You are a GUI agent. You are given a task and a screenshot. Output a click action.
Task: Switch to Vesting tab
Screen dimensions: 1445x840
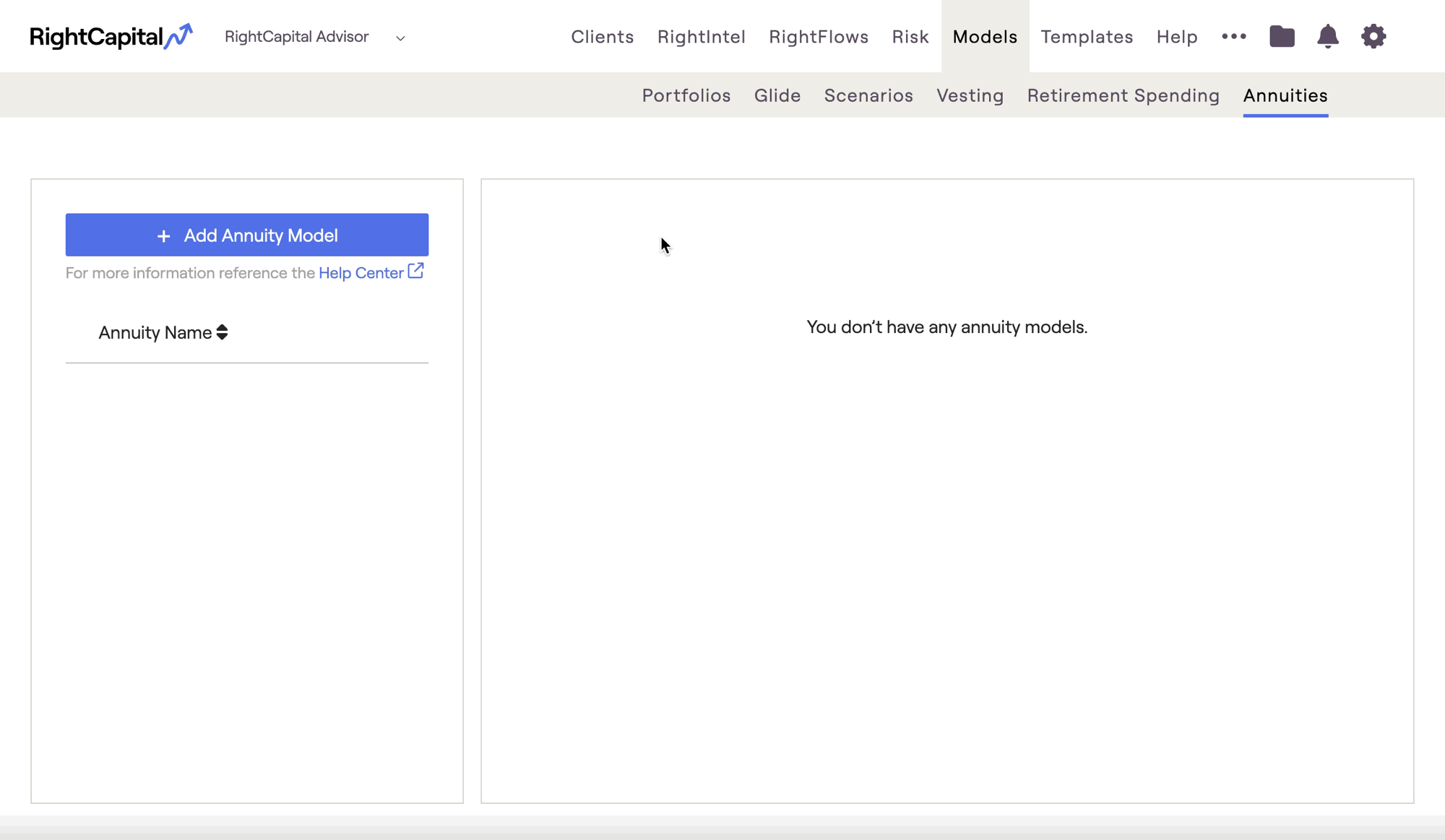(x=970, y=95)
